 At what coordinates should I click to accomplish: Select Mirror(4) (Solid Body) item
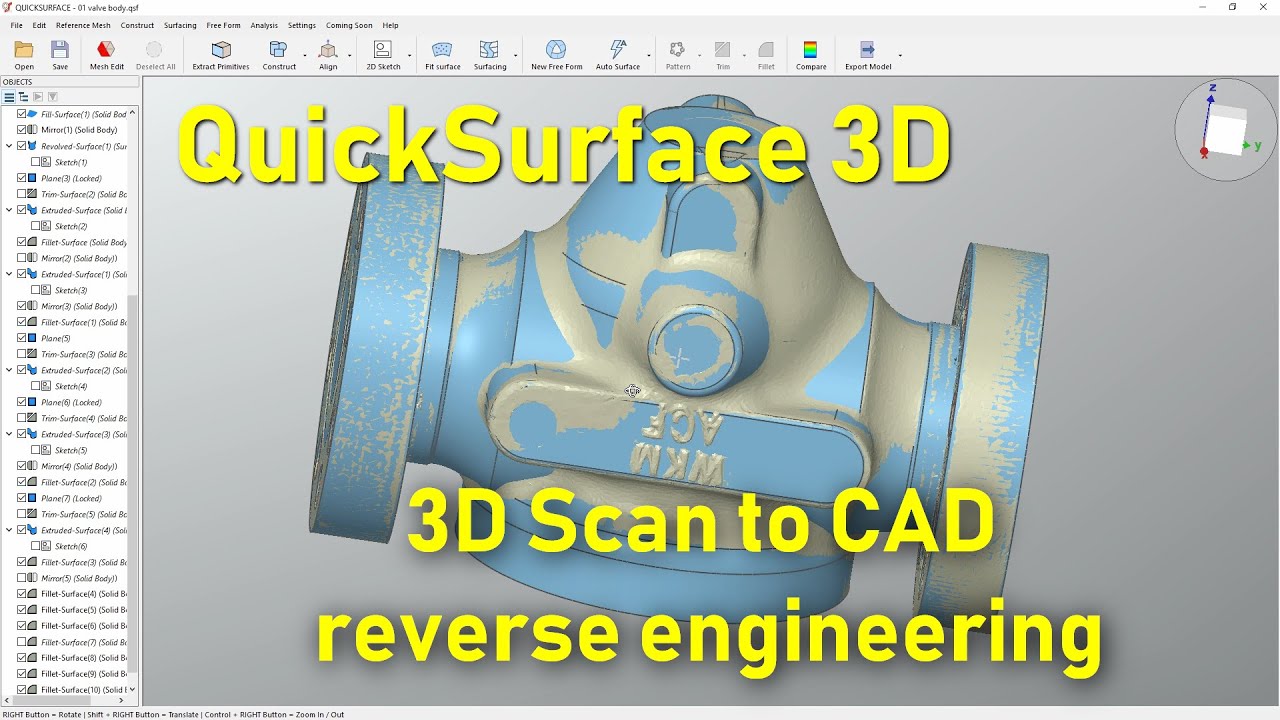[79, 466]
